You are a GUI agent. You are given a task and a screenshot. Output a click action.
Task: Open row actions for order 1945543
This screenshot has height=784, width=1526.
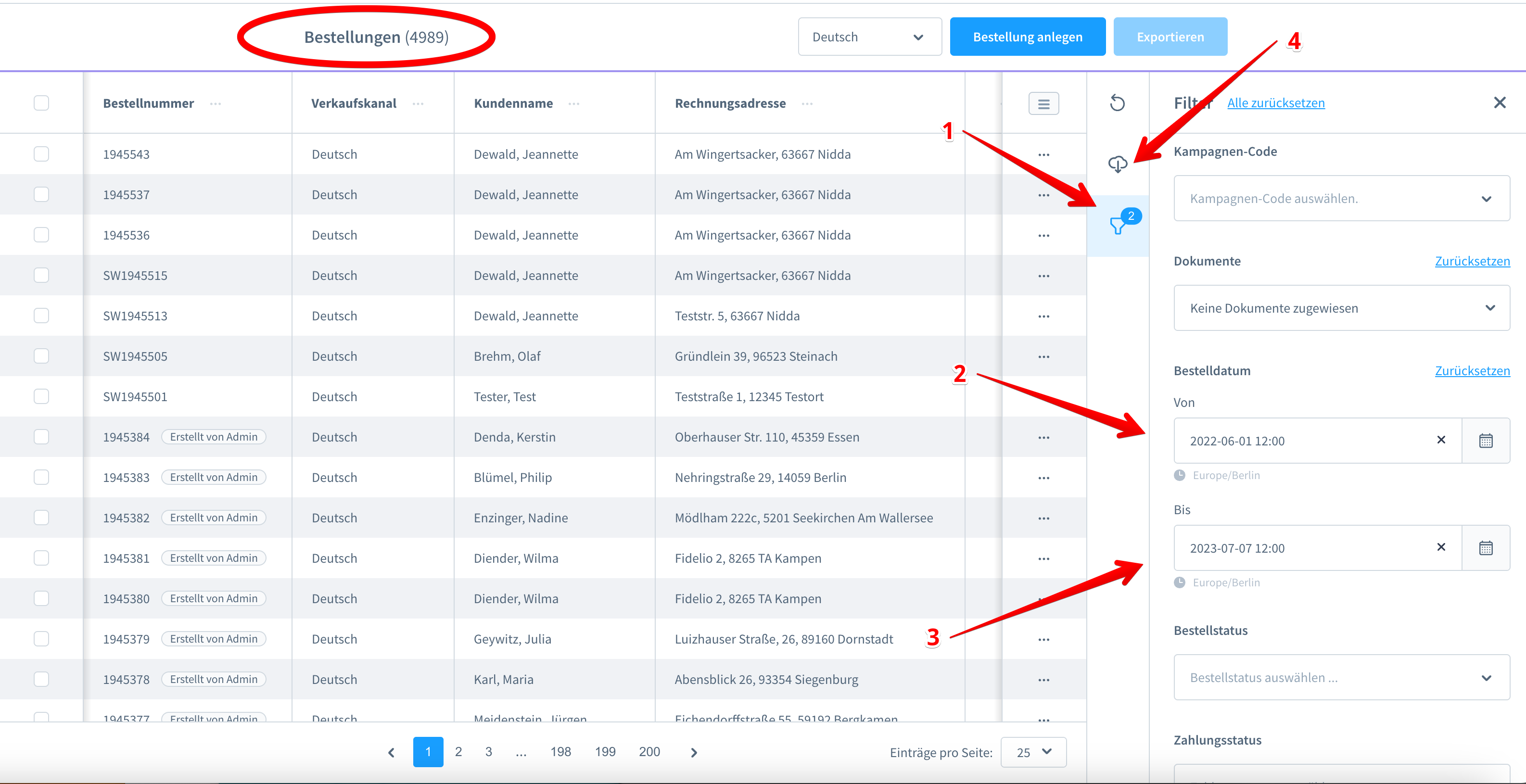tap(1043, 154)
